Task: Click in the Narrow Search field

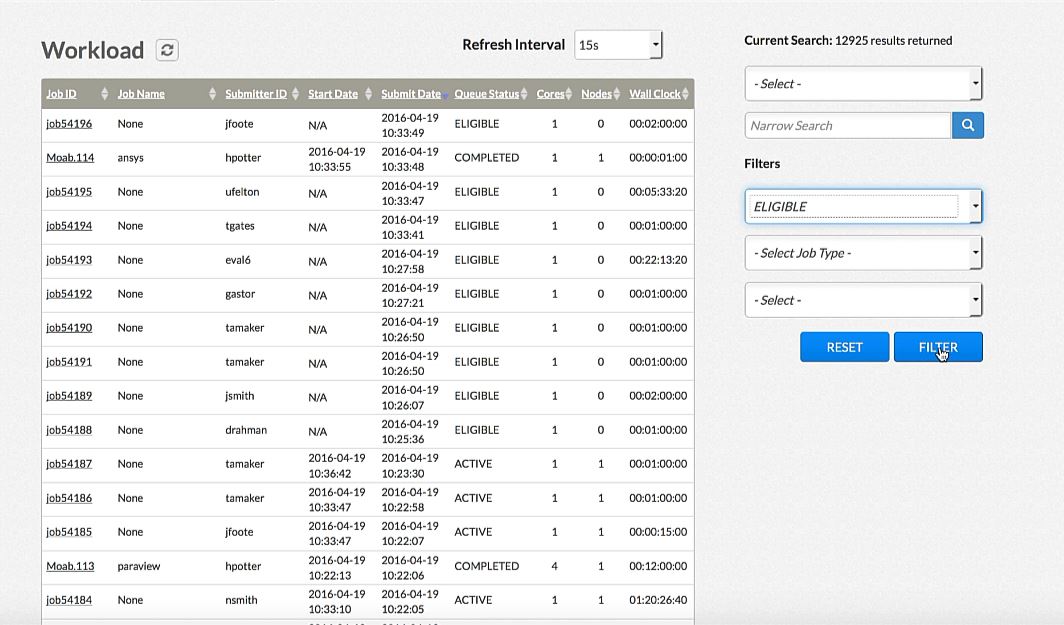Action: (x=848, y=126)
